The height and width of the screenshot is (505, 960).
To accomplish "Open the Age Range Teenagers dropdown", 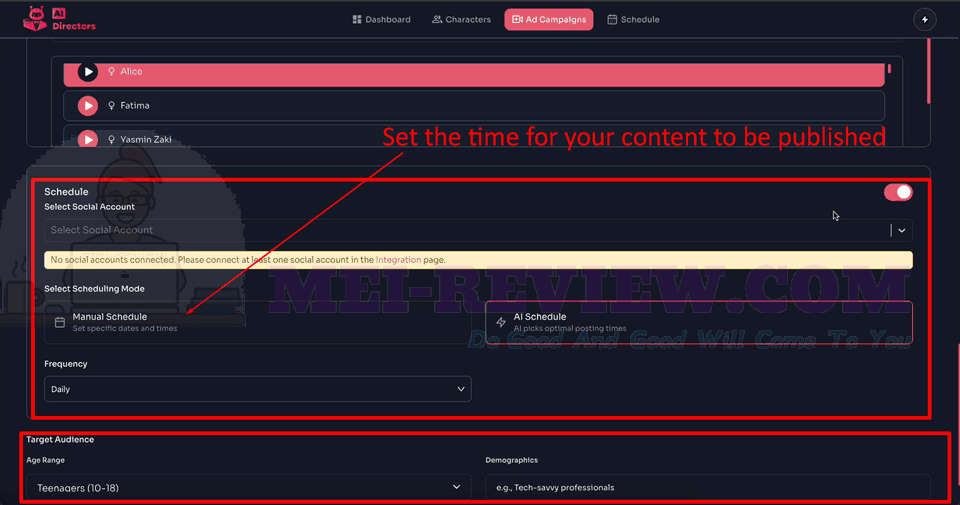I will (x=249, y=488).
